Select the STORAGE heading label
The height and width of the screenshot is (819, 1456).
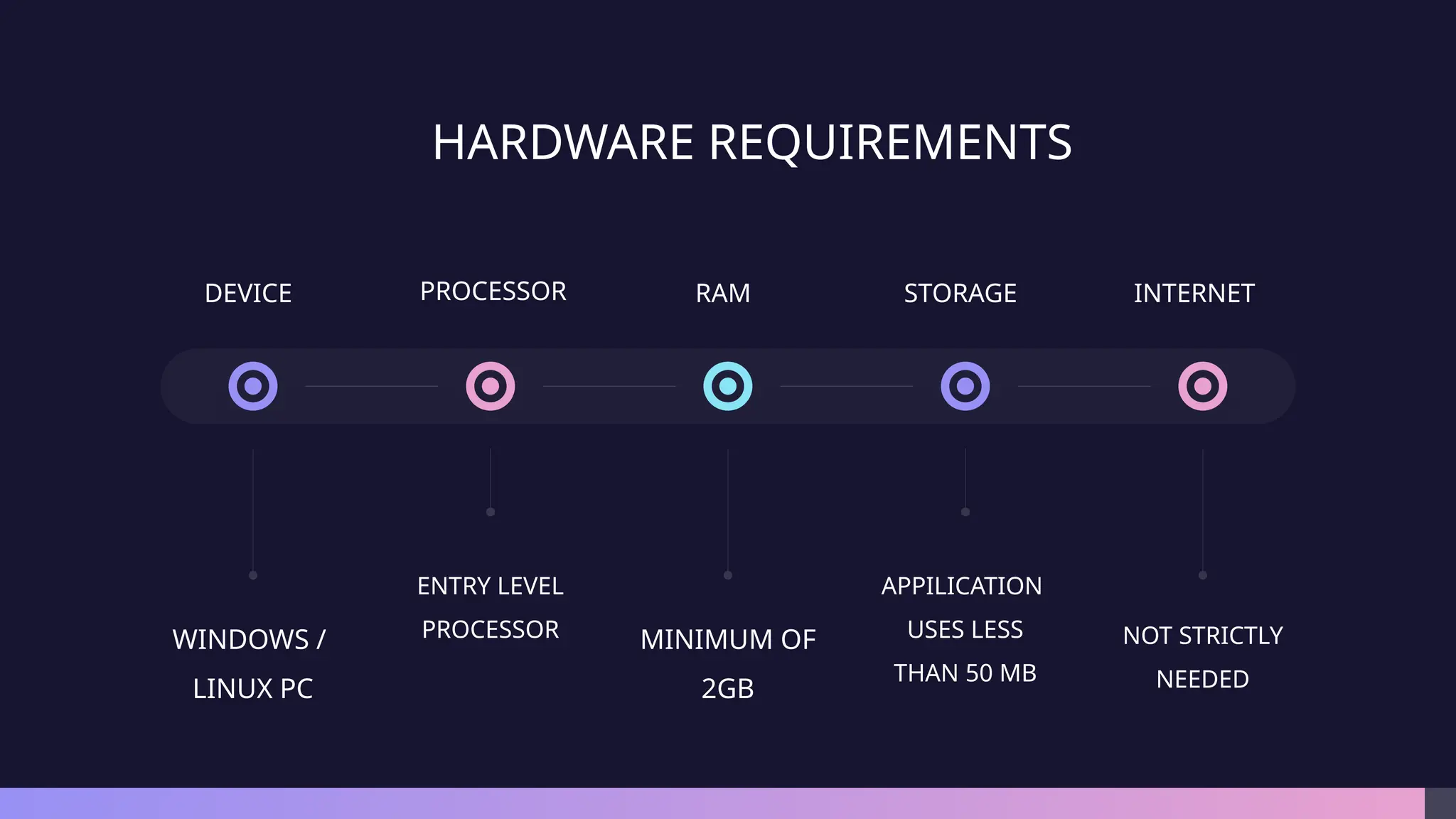(960, 293)
